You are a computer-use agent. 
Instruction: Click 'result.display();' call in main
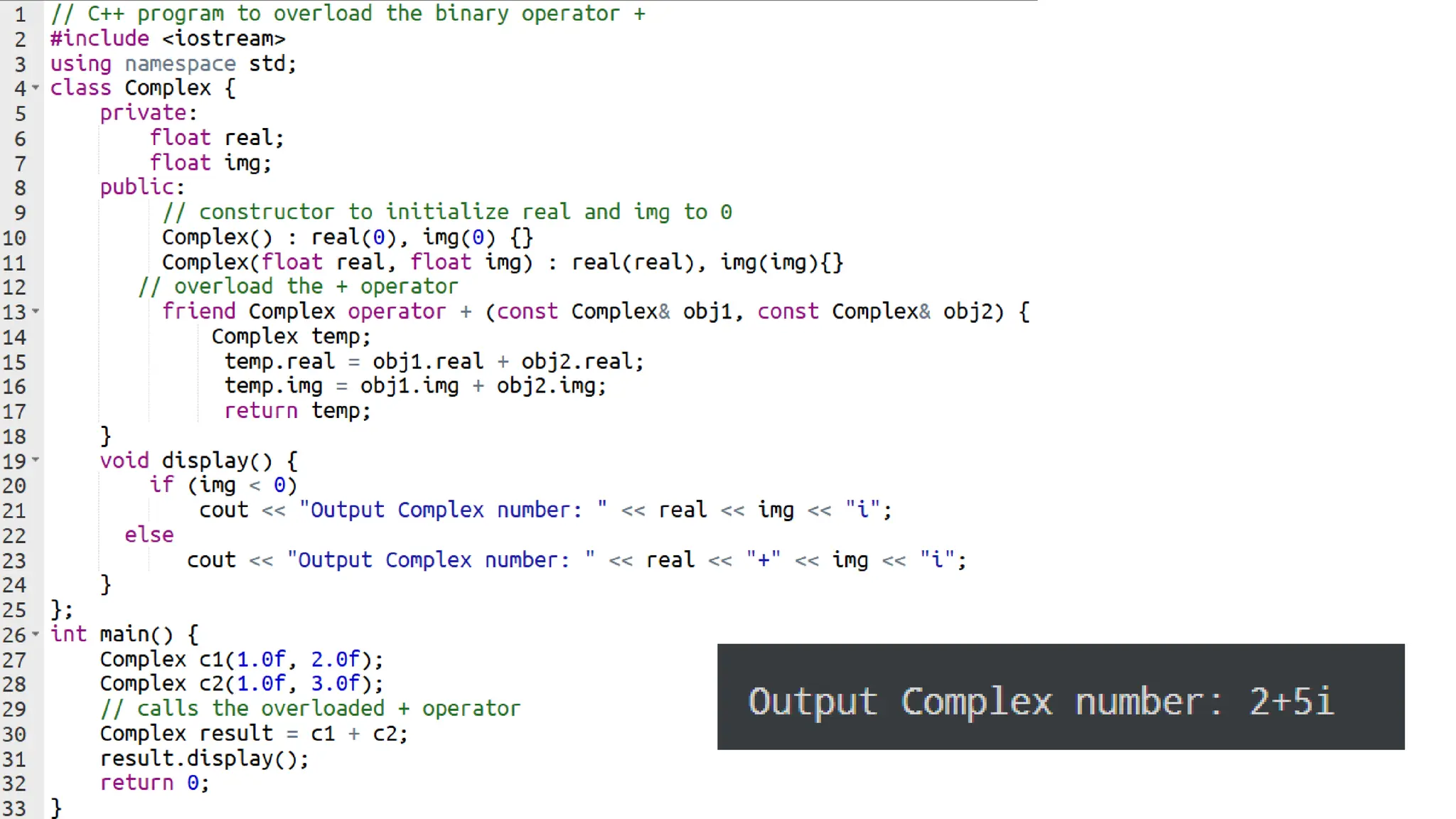coord(204,759)
